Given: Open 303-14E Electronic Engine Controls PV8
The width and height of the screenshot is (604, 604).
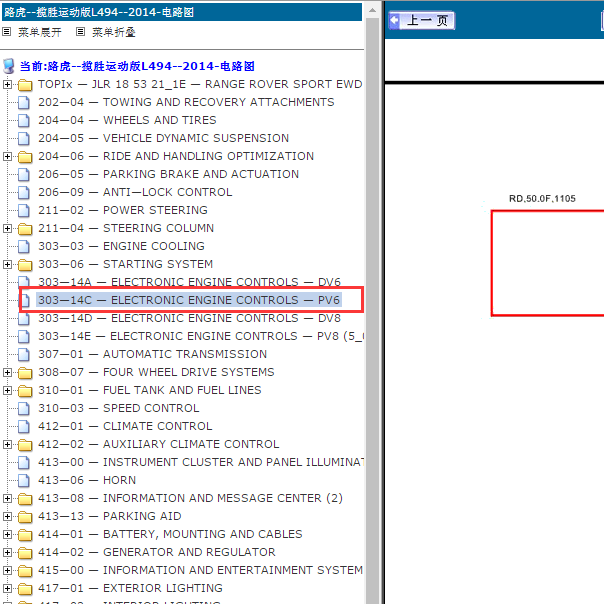Looking at the screenshot, I should [x=200, y=336].
